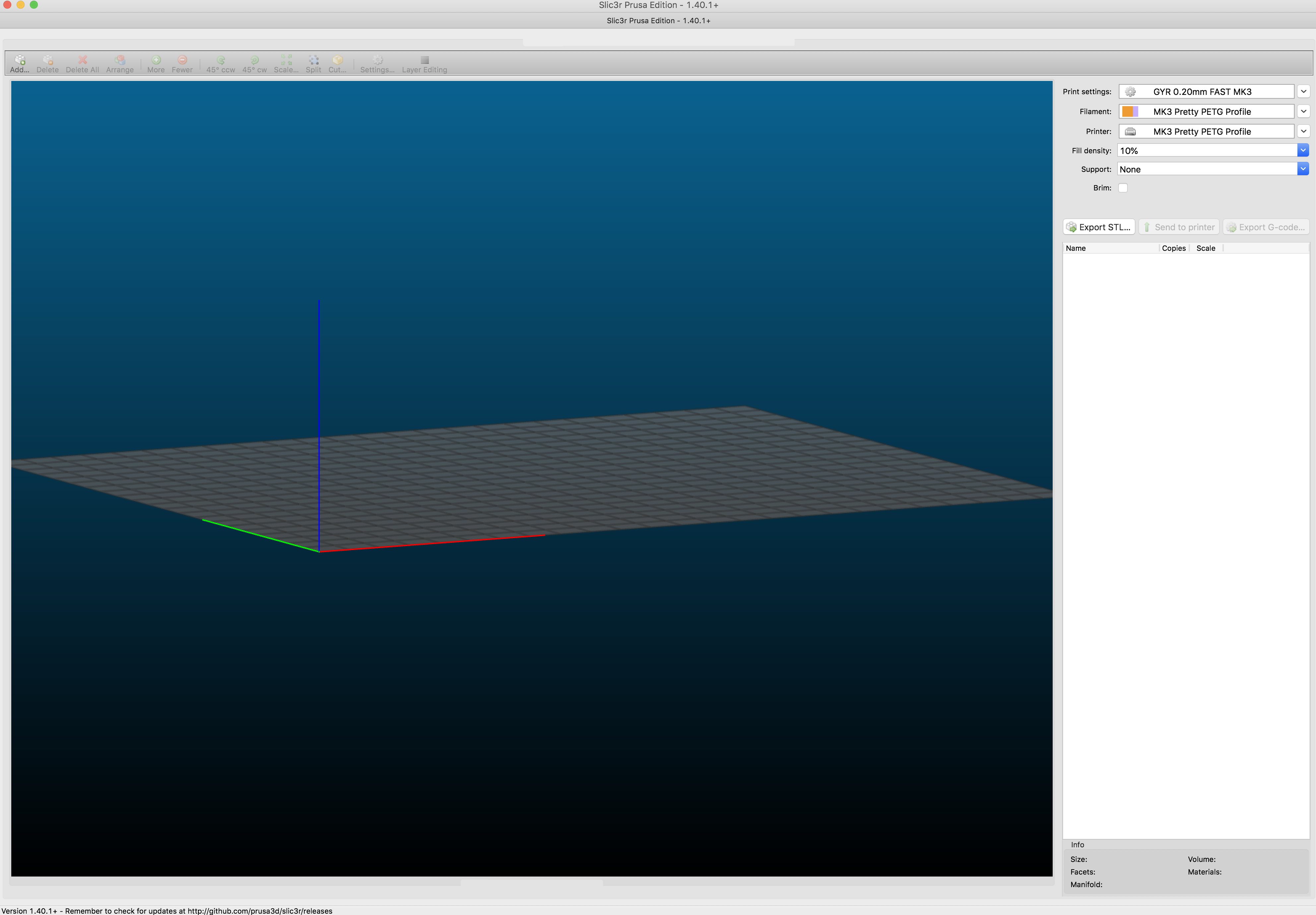Click the Fill density 10% value field
Screen dimensions: 1316x915
pos(1207,150)
